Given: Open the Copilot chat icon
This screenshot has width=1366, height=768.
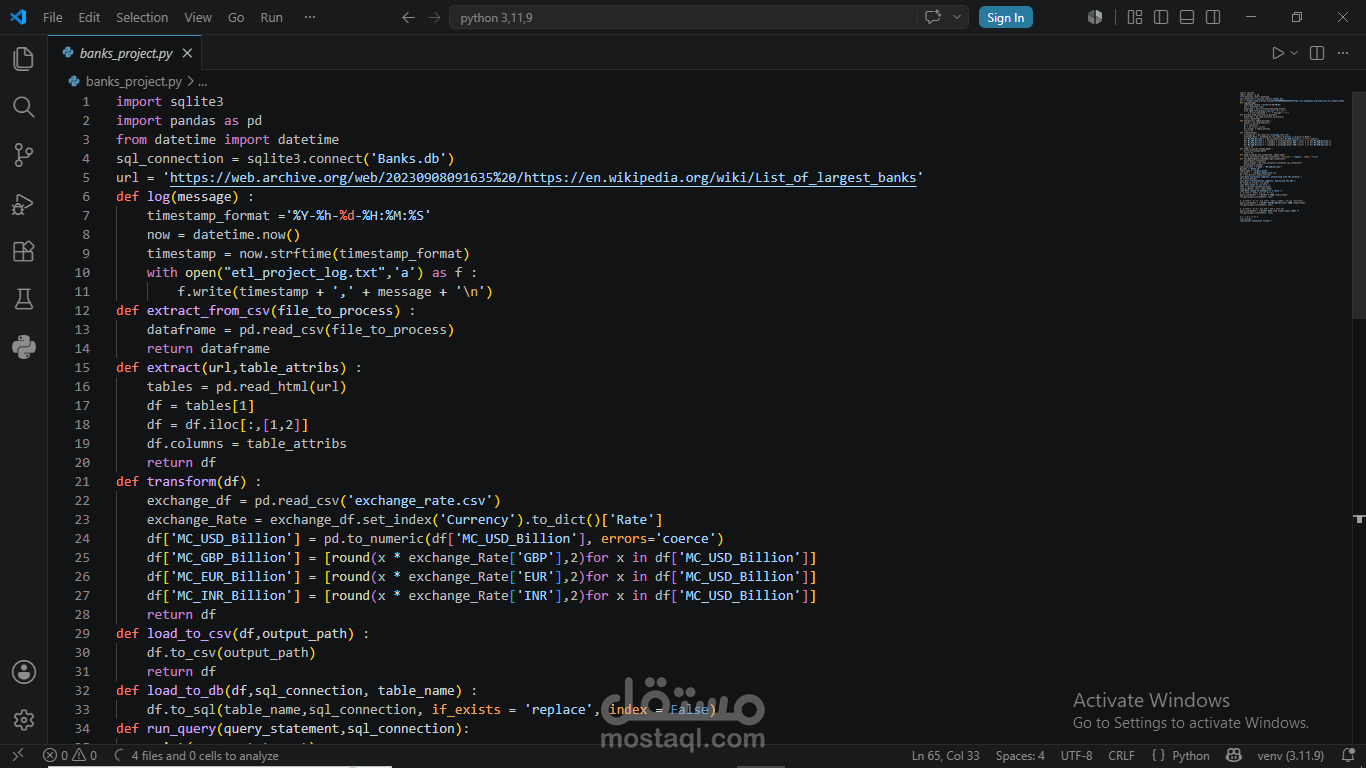Looking at the screenshot, I should click(x=933, y=17).
